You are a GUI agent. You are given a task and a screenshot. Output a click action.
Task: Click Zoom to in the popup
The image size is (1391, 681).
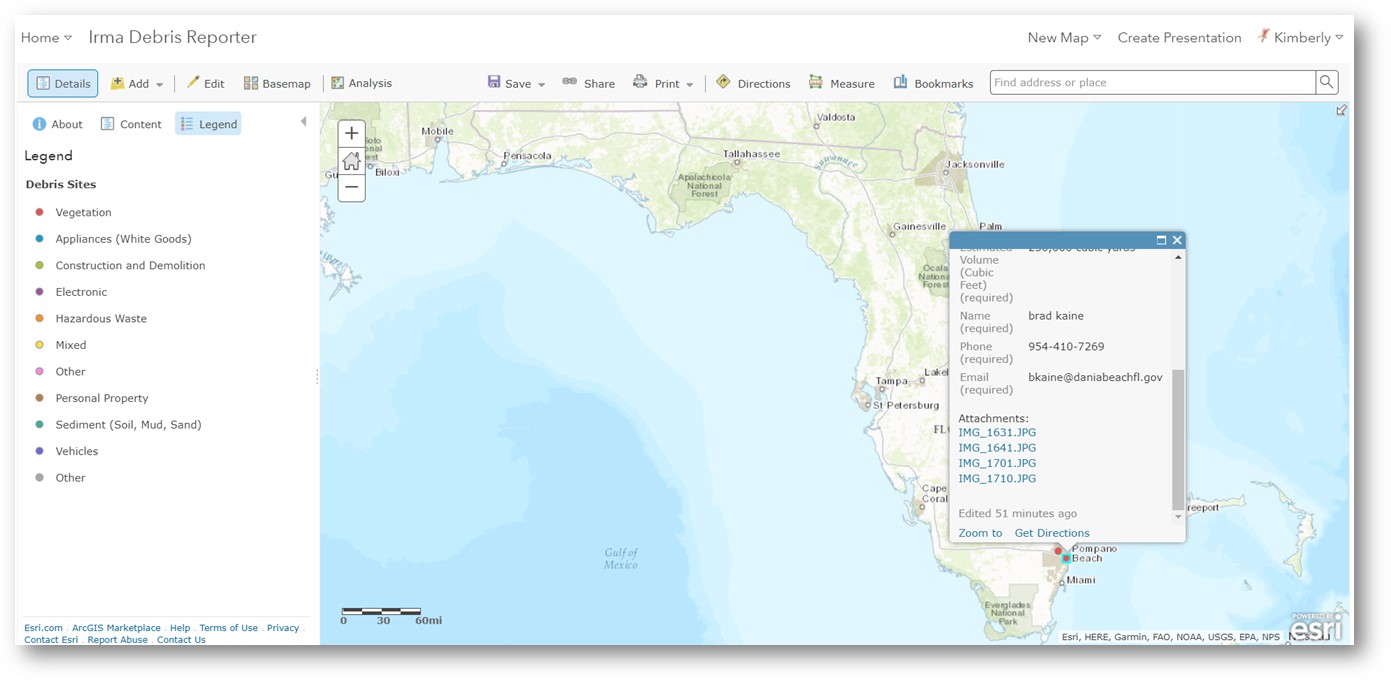(x=980, y=533)
